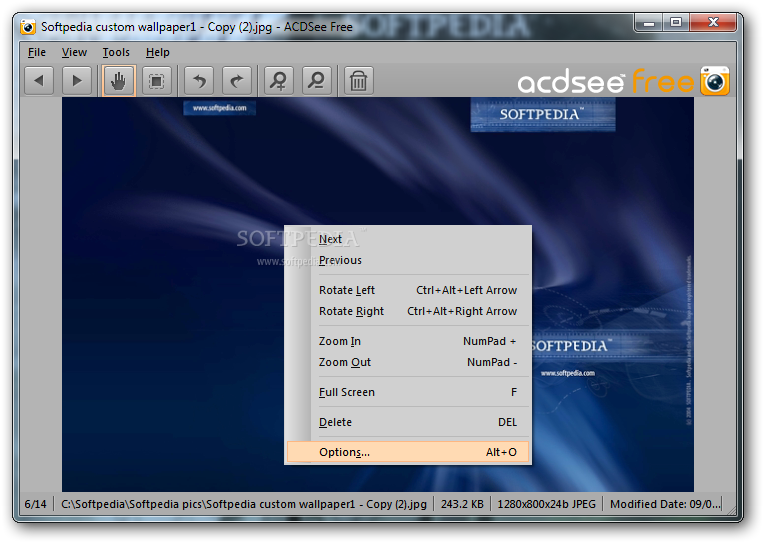The height and width of the screenshot is (543, 764).
Task: Maximize the ACDSee Free window
Action: [x=676, y=22]
